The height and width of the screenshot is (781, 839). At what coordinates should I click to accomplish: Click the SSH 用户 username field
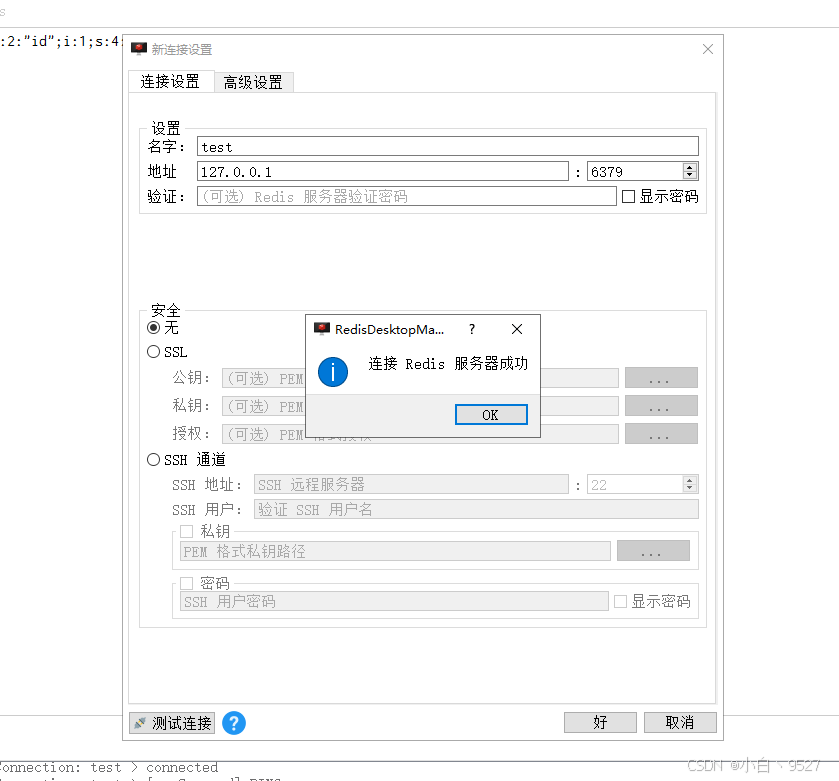tap(476, 509)
